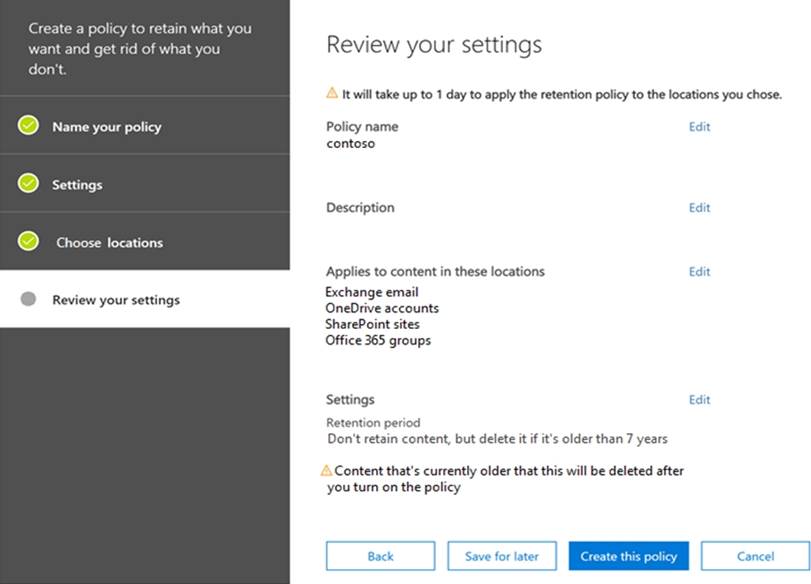Cancel the retention policy wizard
The width and height of the screenshot is (811, 584).
click(755, 556)
